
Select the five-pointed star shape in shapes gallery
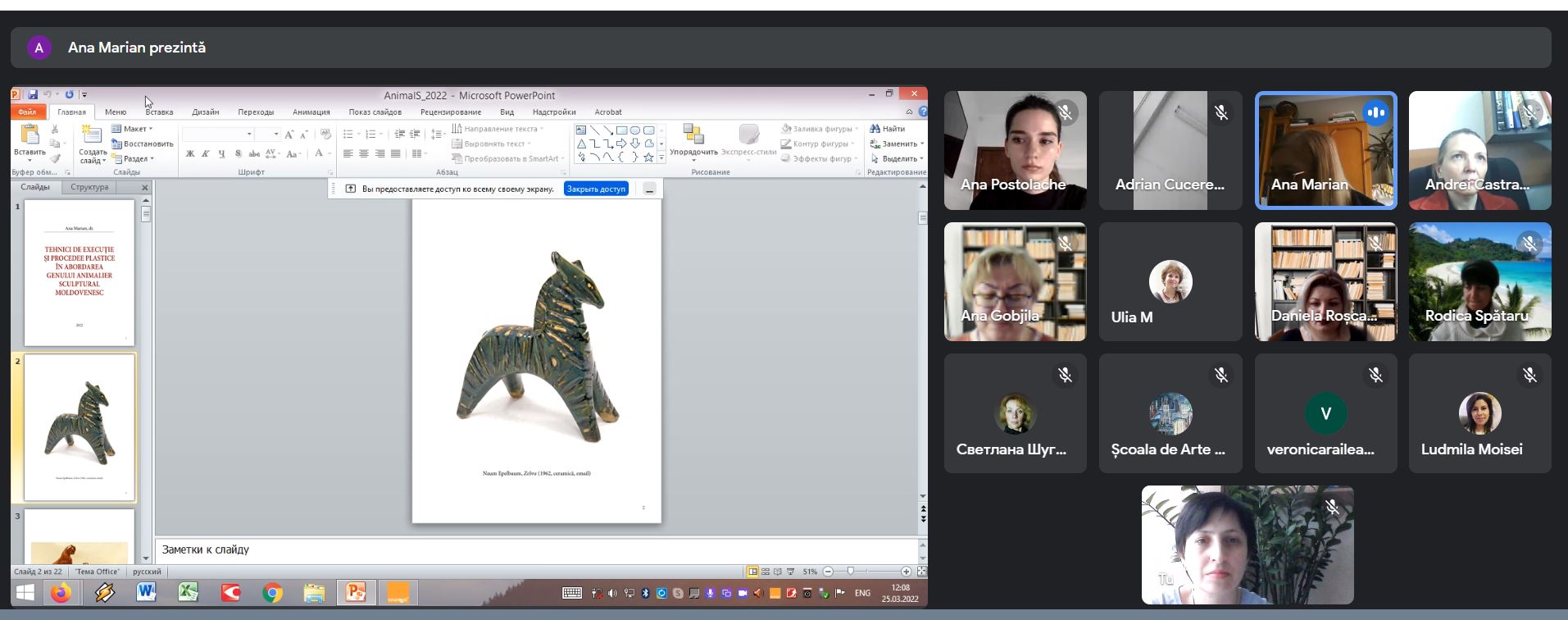click(x=648, y=157)
